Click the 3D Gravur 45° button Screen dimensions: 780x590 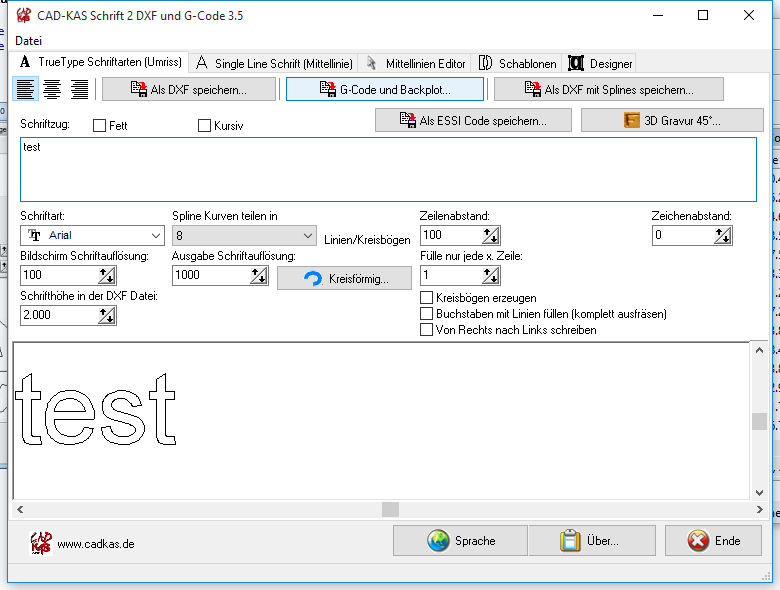(671, 121)
